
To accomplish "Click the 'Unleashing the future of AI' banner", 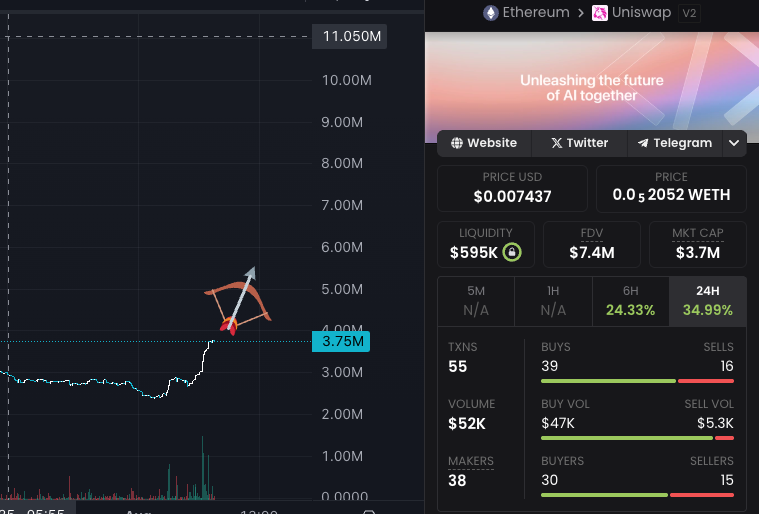I will [592, 88].
